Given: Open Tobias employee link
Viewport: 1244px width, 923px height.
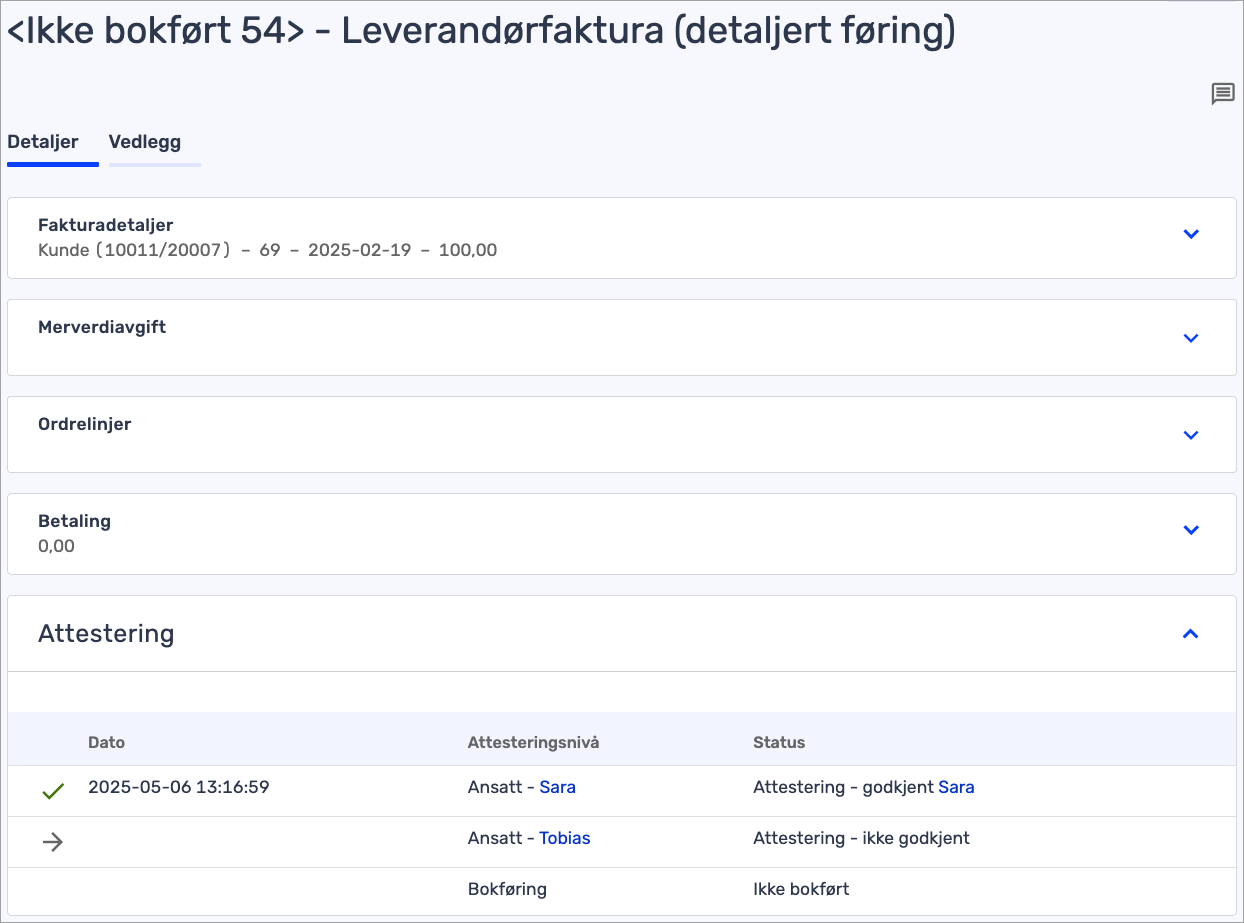Looking at the screenshot, I should coord(564,838).
